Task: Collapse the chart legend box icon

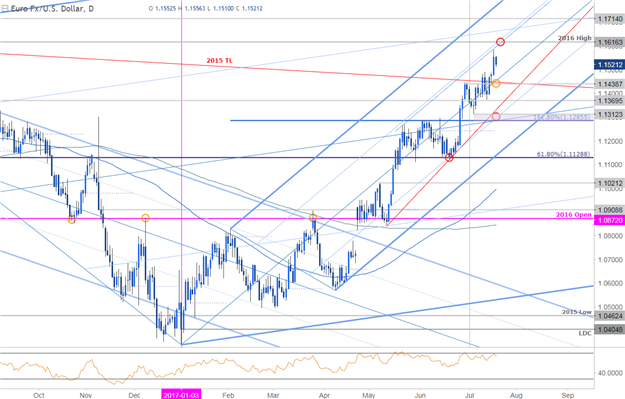Action: pyautogui.click(x=4, y=8)
